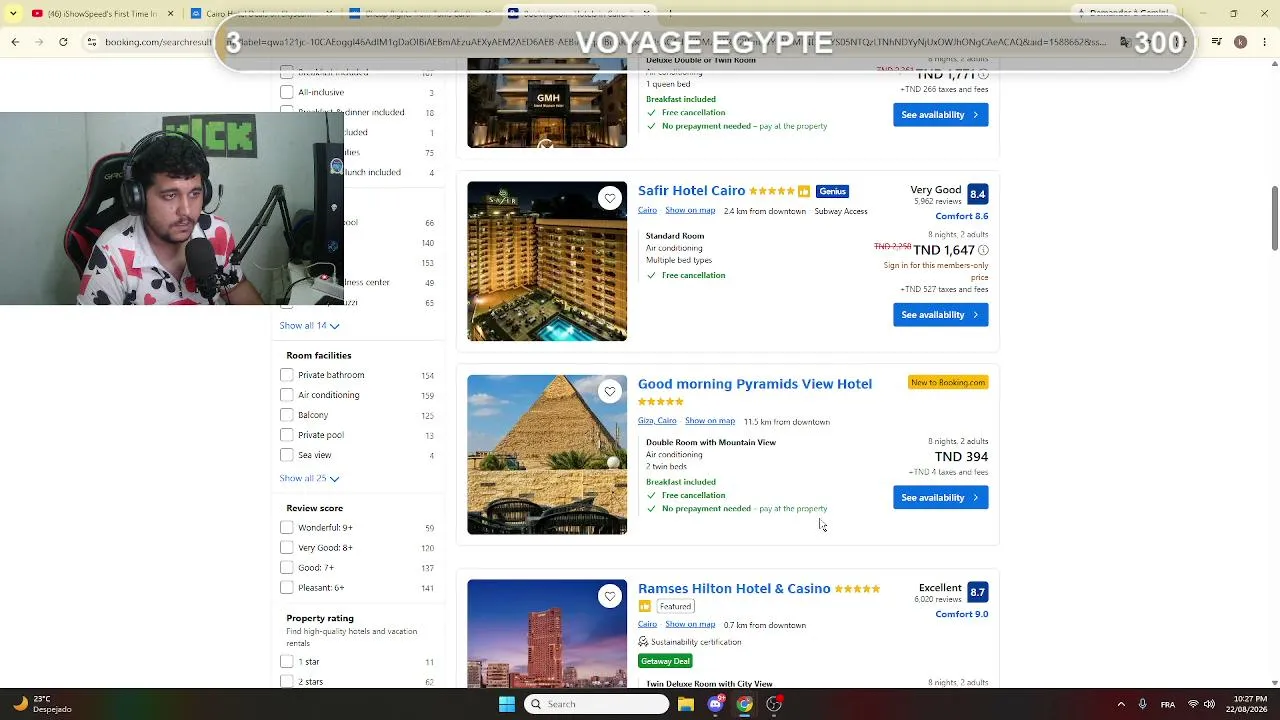Screen dimensions: 1280x720
Task: Click the Comfort 8.6 rating text
Action: [961, 216]
